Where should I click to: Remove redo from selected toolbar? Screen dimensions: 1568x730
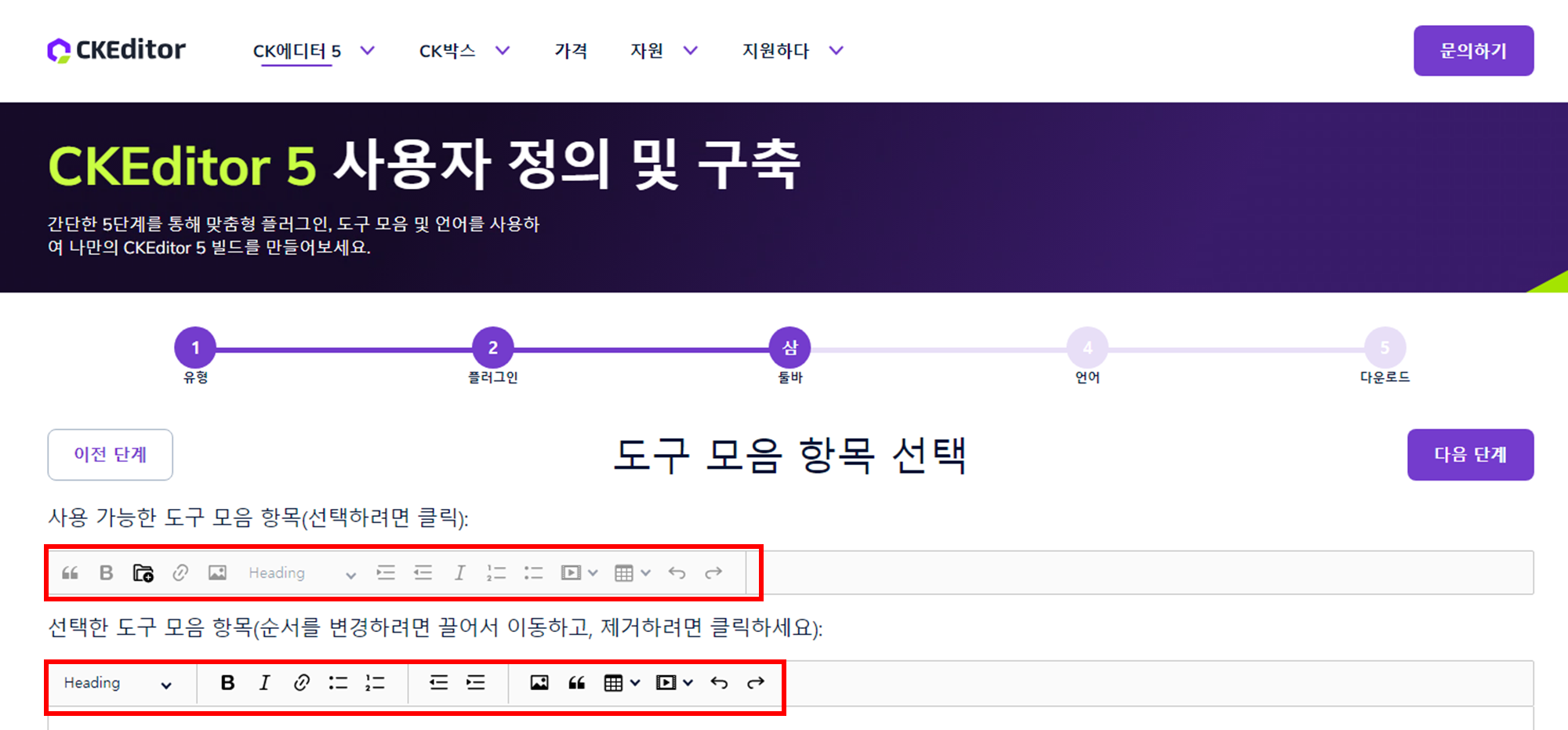(x=756, y=683)
